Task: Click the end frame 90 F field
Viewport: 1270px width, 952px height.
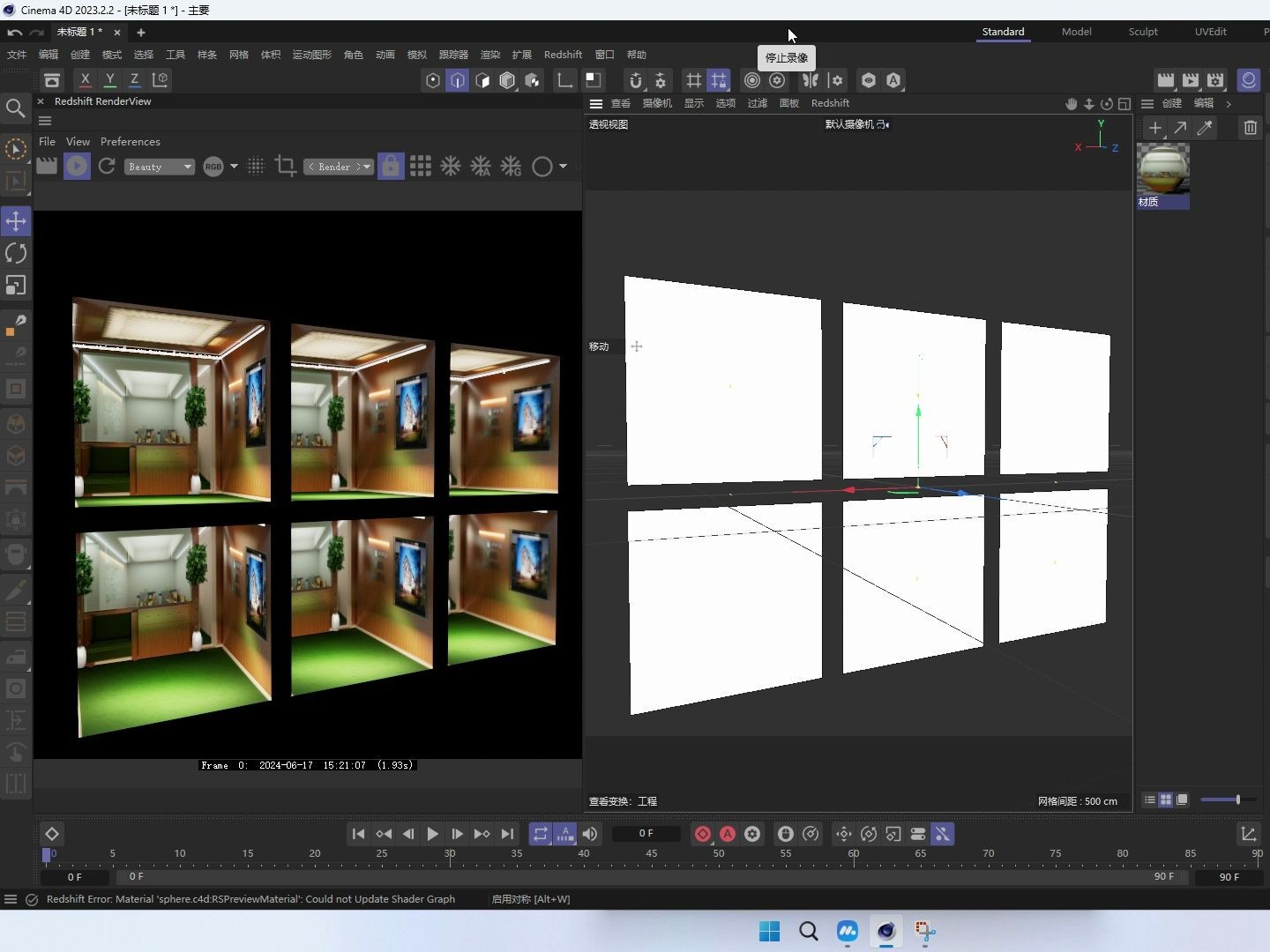Action: 1229,877
